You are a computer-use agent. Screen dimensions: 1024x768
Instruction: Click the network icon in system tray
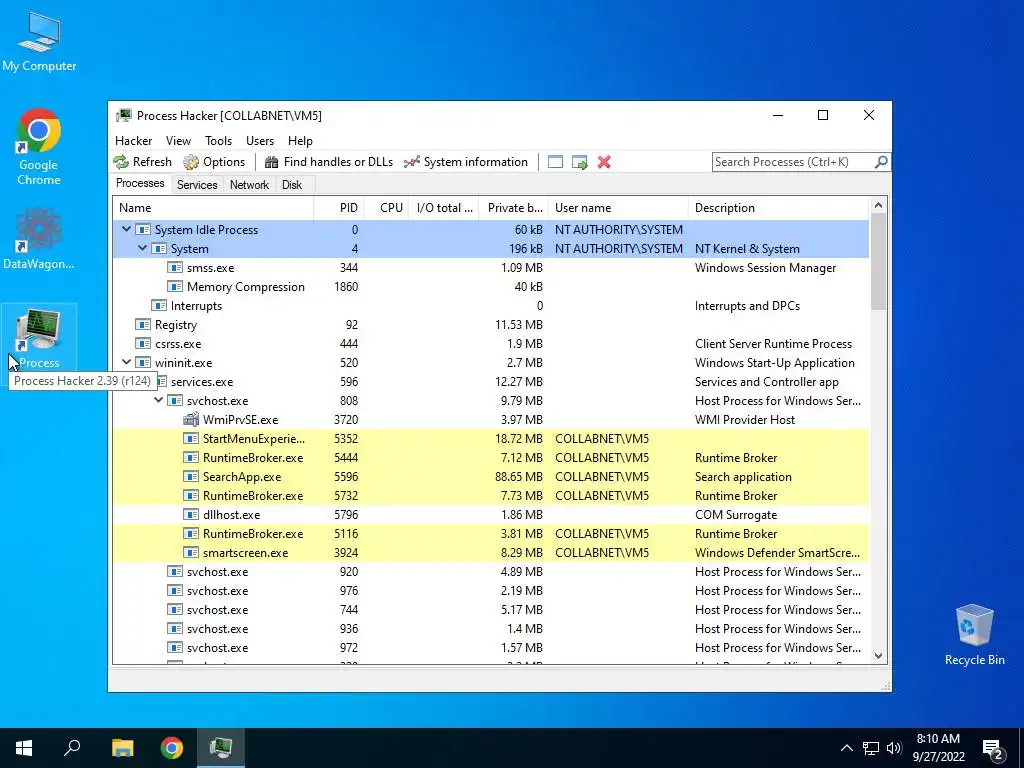pyautogui.click(x=871, y=748)
